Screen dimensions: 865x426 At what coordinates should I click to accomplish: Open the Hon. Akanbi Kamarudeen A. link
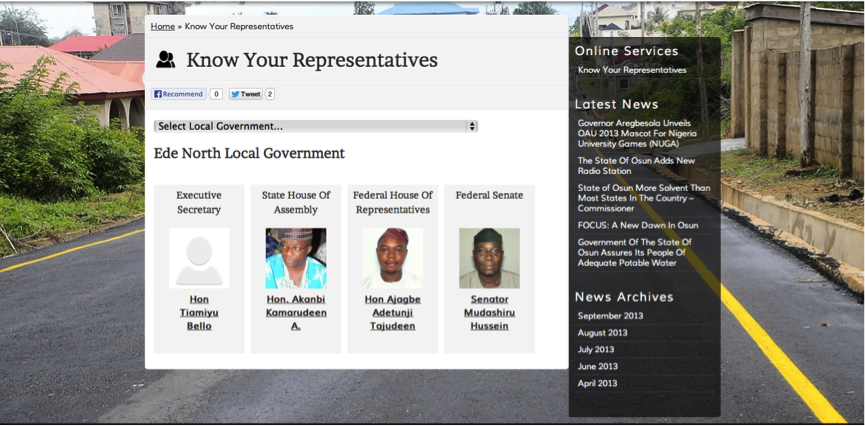click(296, 313)
